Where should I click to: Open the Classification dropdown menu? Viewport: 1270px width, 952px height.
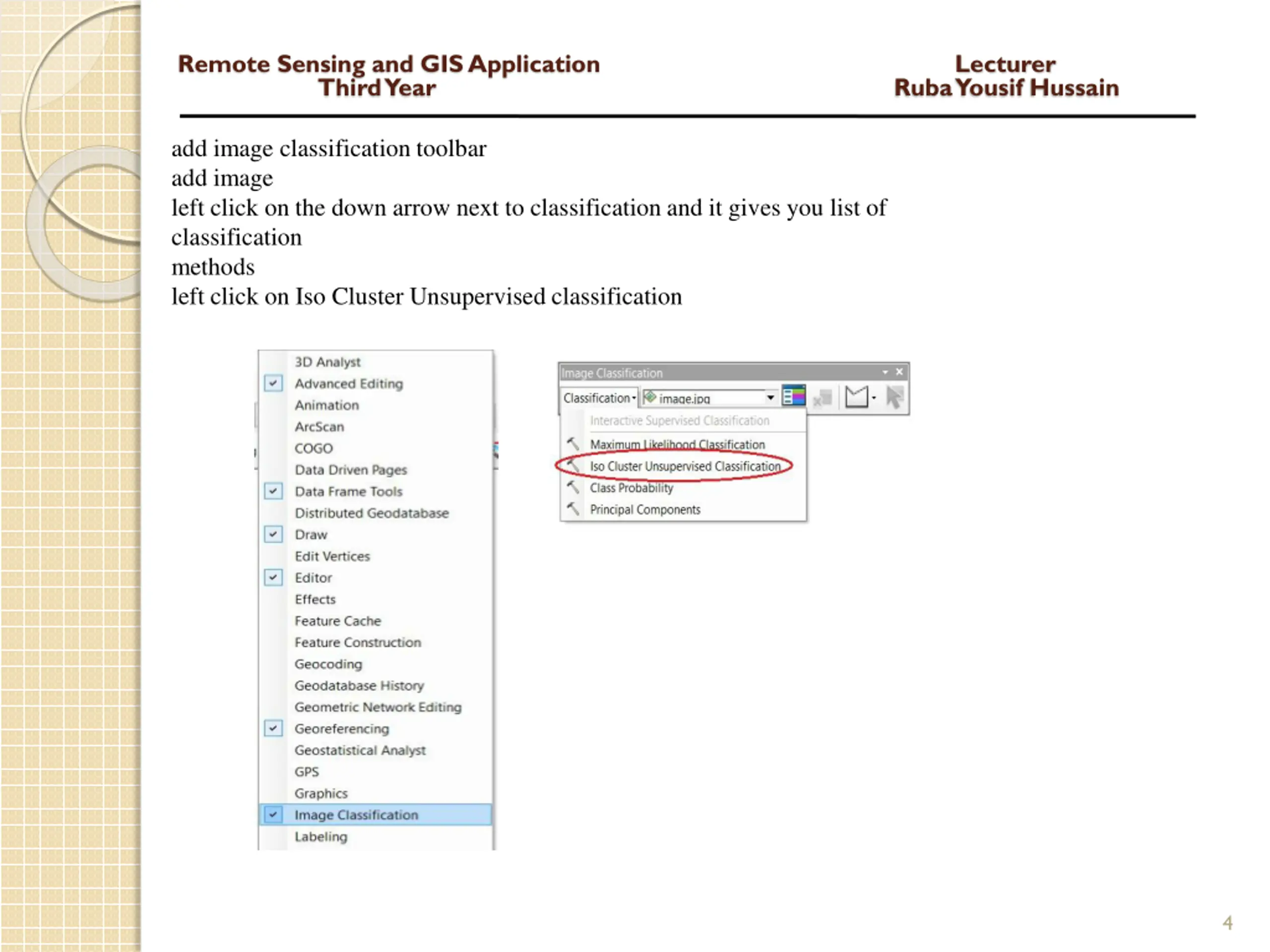click(x=599, y=398)
